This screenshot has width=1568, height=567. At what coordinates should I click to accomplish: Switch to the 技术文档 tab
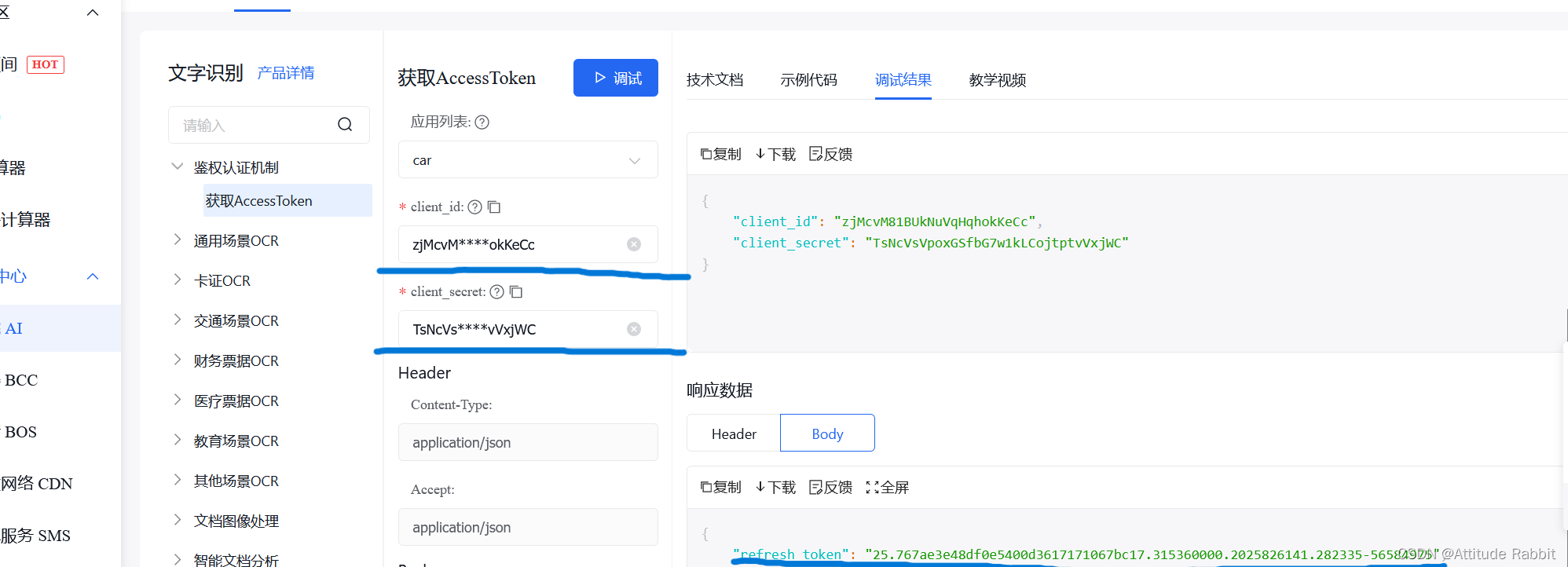(x=715, y=79)
